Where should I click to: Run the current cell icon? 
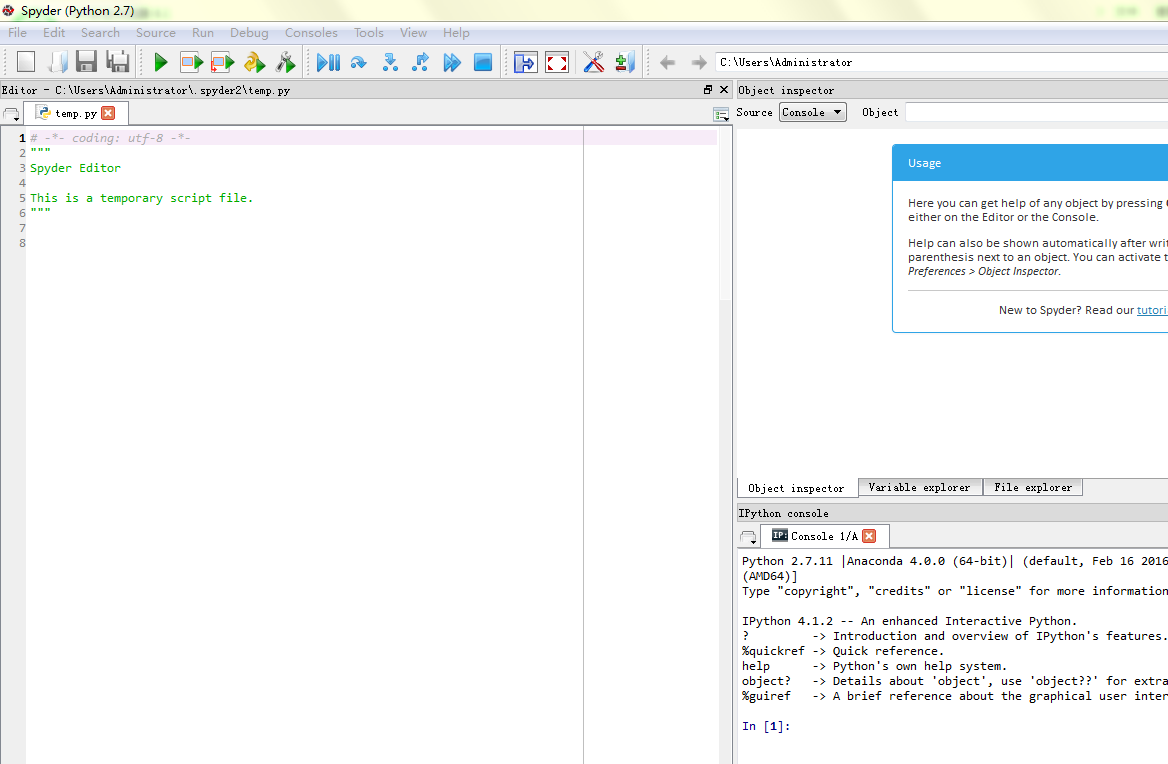(x=191, y=62)
